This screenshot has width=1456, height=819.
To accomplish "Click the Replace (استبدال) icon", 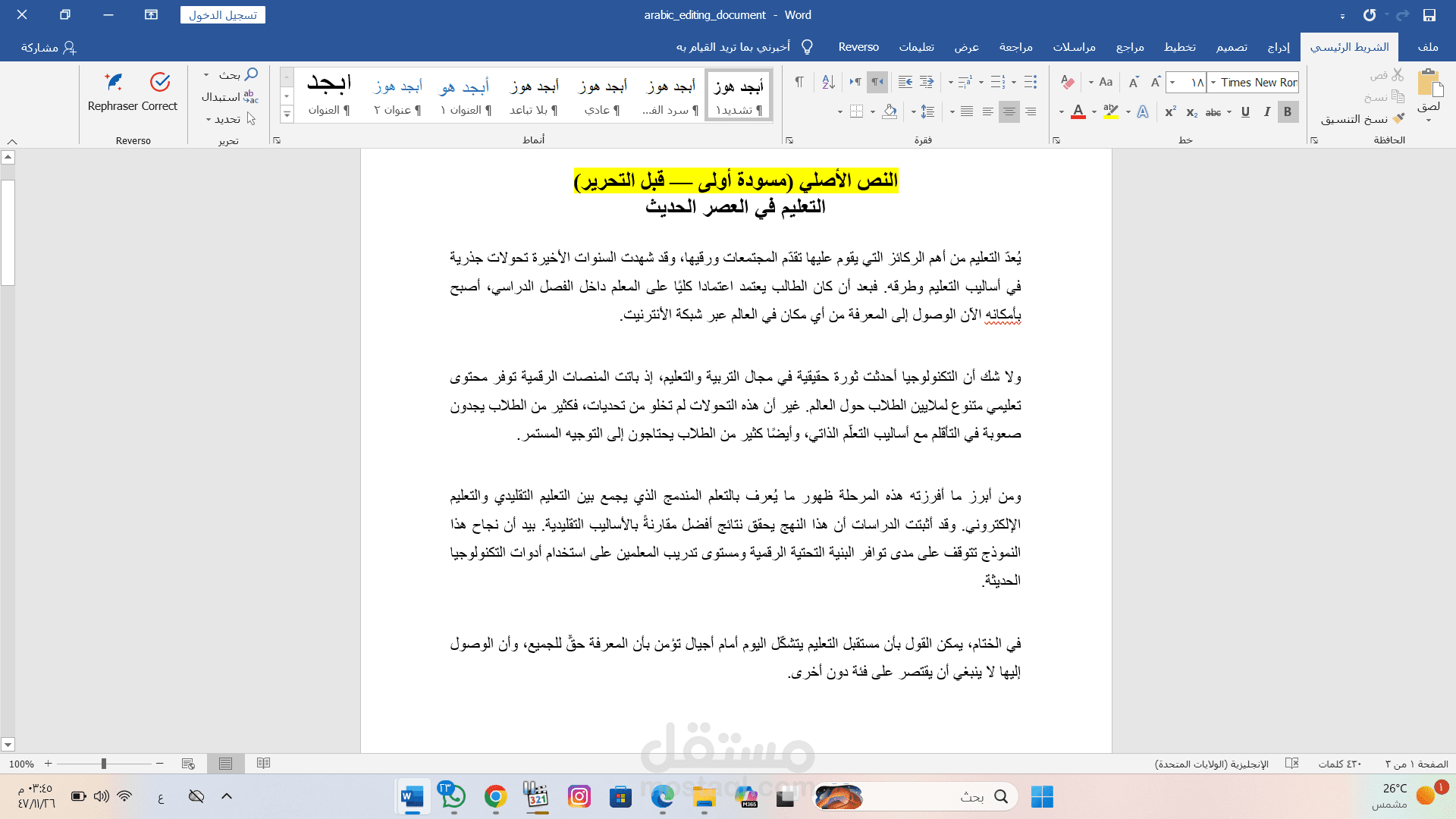I will coord(251,96).
